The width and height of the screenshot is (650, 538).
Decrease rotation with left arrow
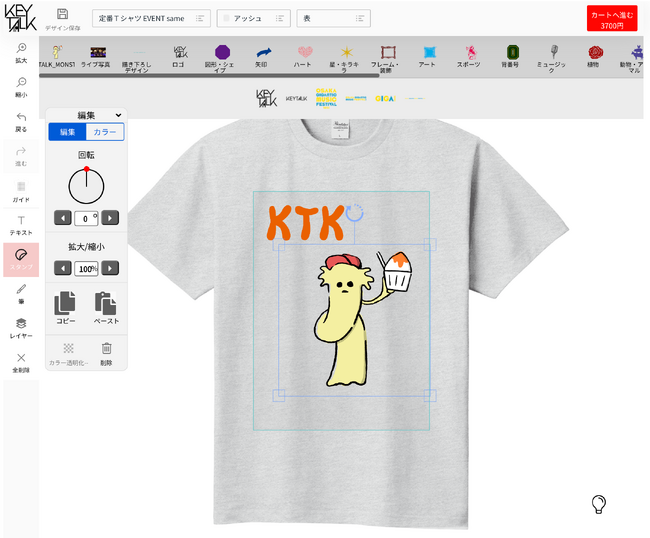pos(63,218)
